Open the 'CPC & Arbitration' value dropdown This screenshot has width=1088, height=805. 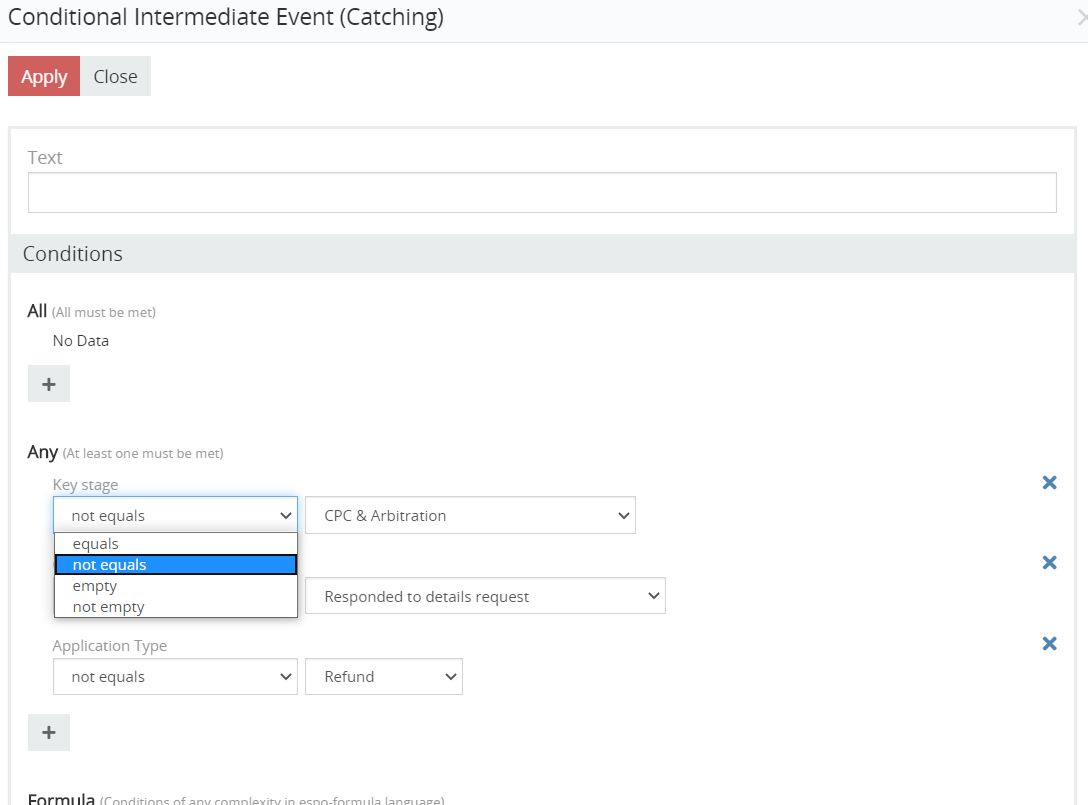point(470,516)
